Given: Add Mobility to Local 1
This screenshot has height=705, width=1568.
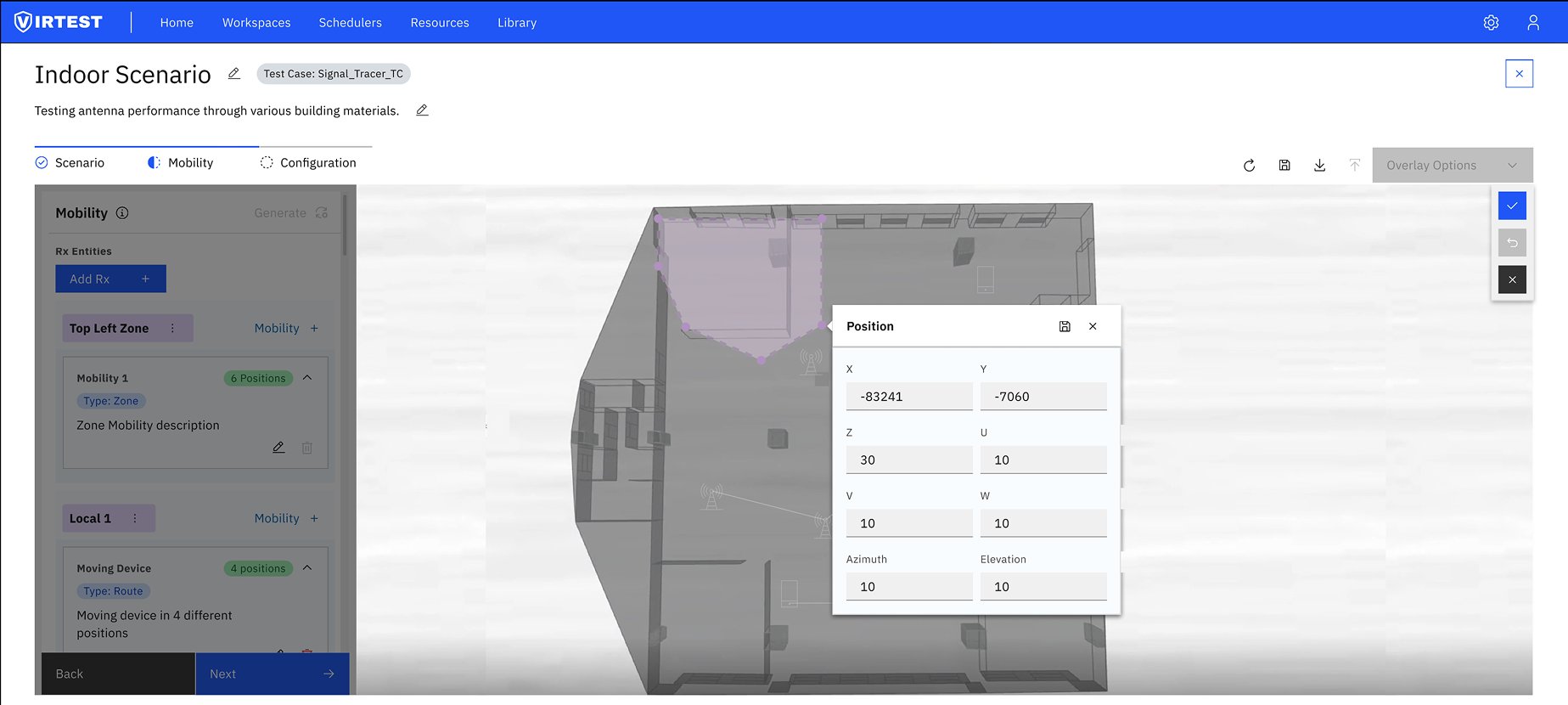Looking at the screenshot, I should tap(286, 518).
